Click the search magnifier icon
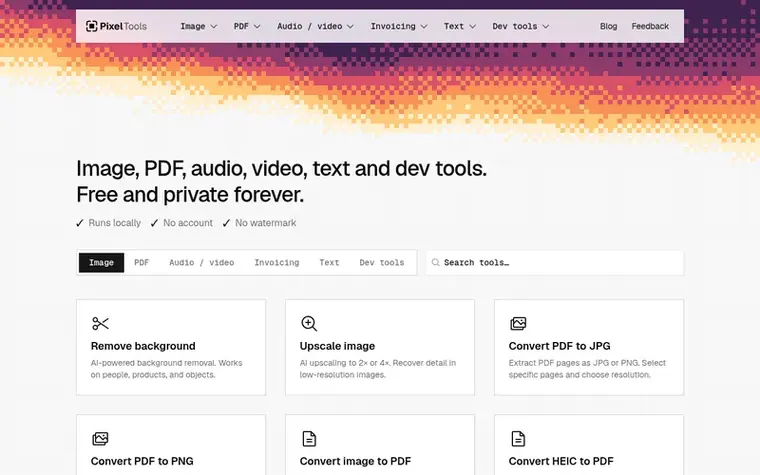This screenshot has width=760, height=475. pos(435,262)
